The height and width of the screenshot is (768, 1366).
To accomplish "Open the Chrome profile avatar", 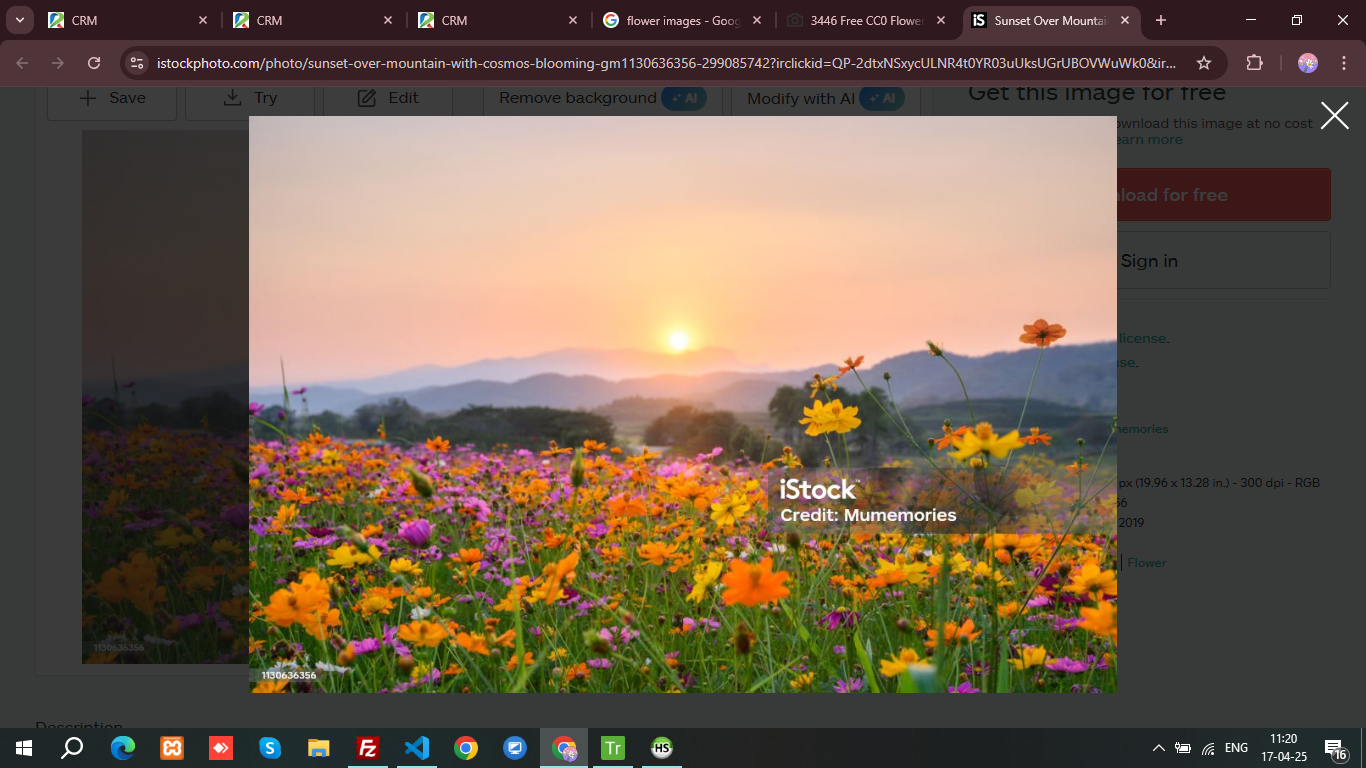I will click(1307, 63).
